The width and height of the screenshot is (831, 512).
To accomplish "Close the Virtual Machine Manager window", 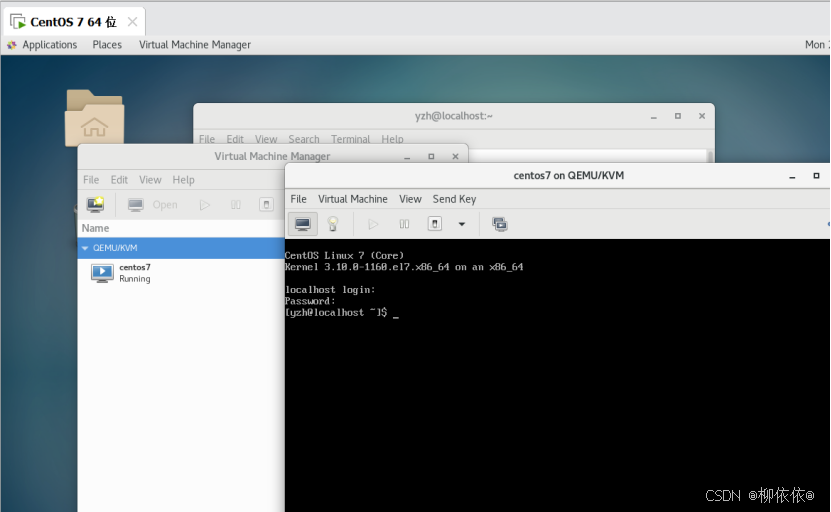I will (455, 156).
